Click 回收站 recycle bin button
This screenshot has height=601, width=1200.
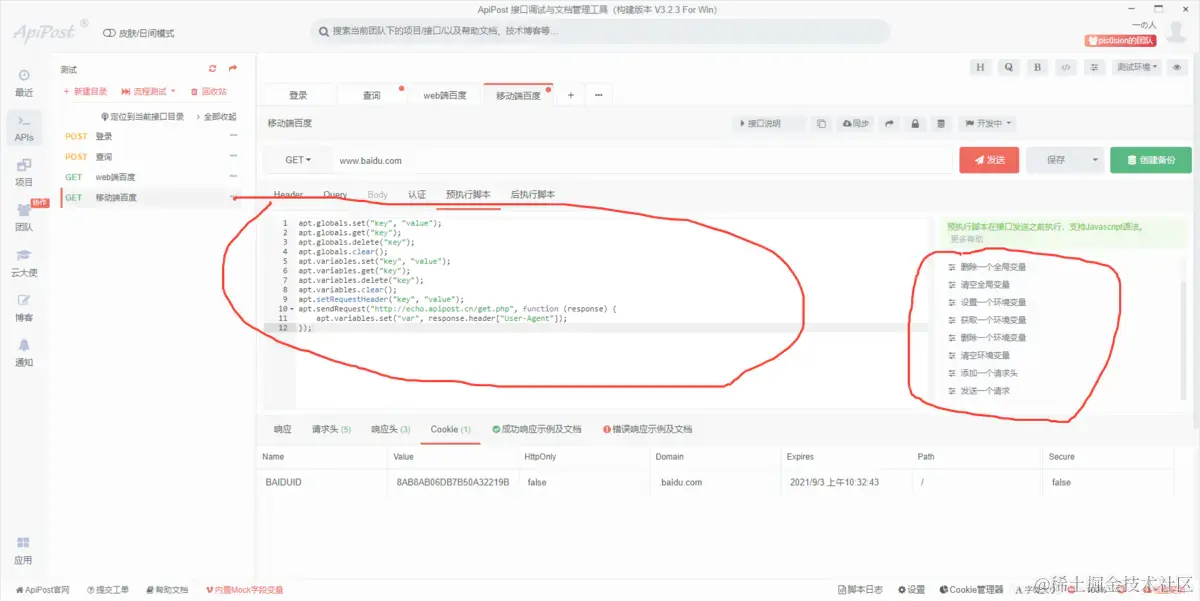[x=208, y=91]
